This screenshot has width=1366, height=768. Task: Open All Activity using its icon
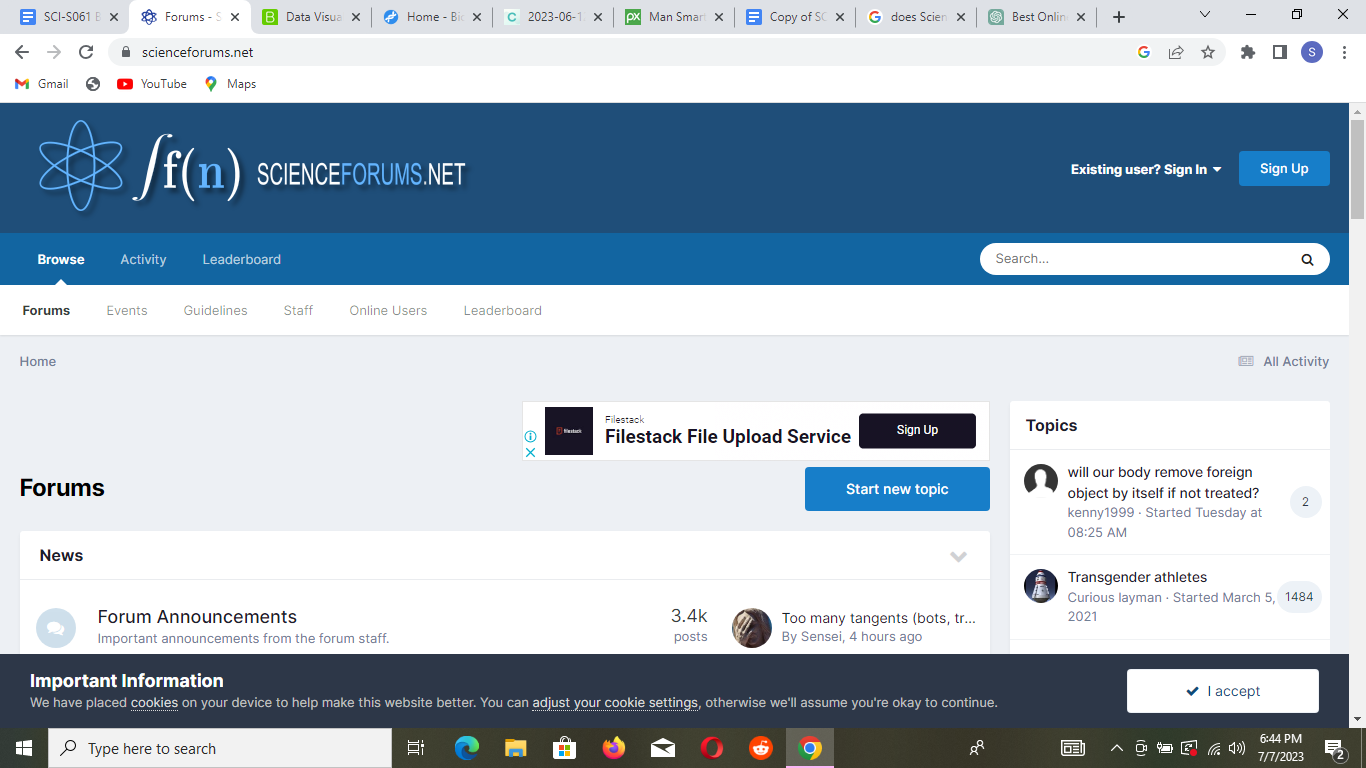click(1245, 361)
